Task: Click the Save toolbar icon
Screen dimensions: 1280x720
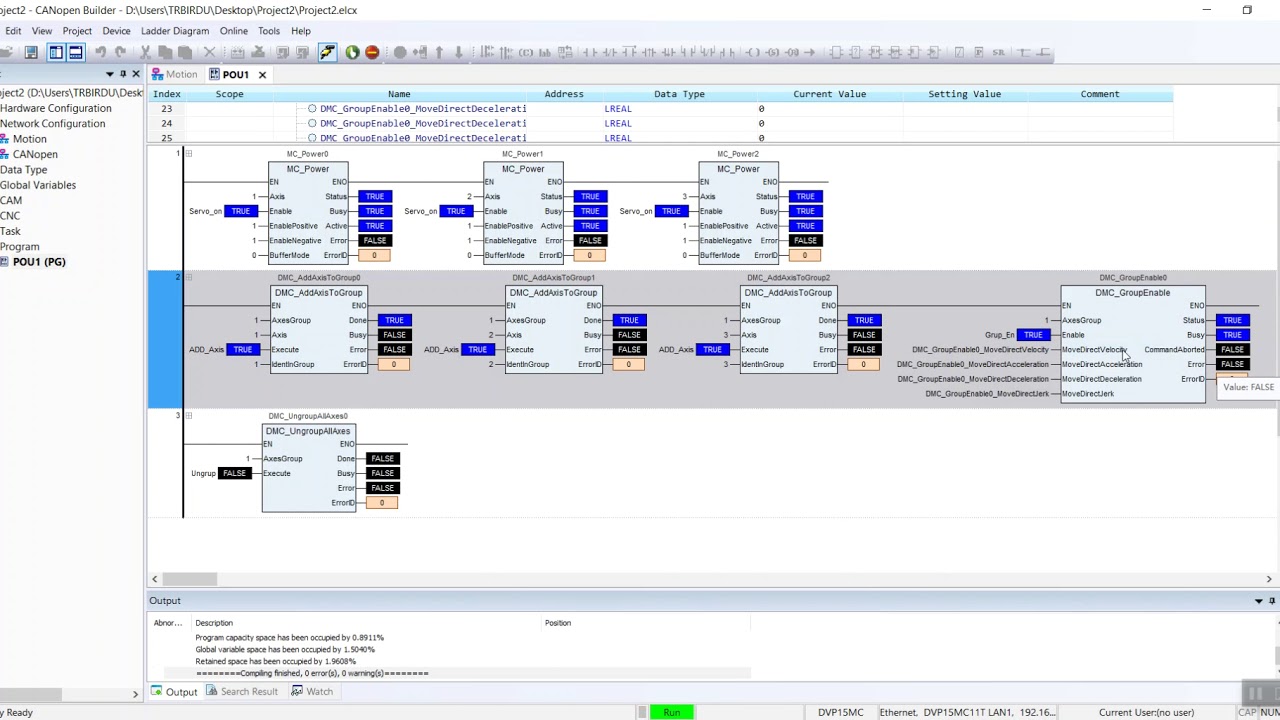Action: (31, 52)
